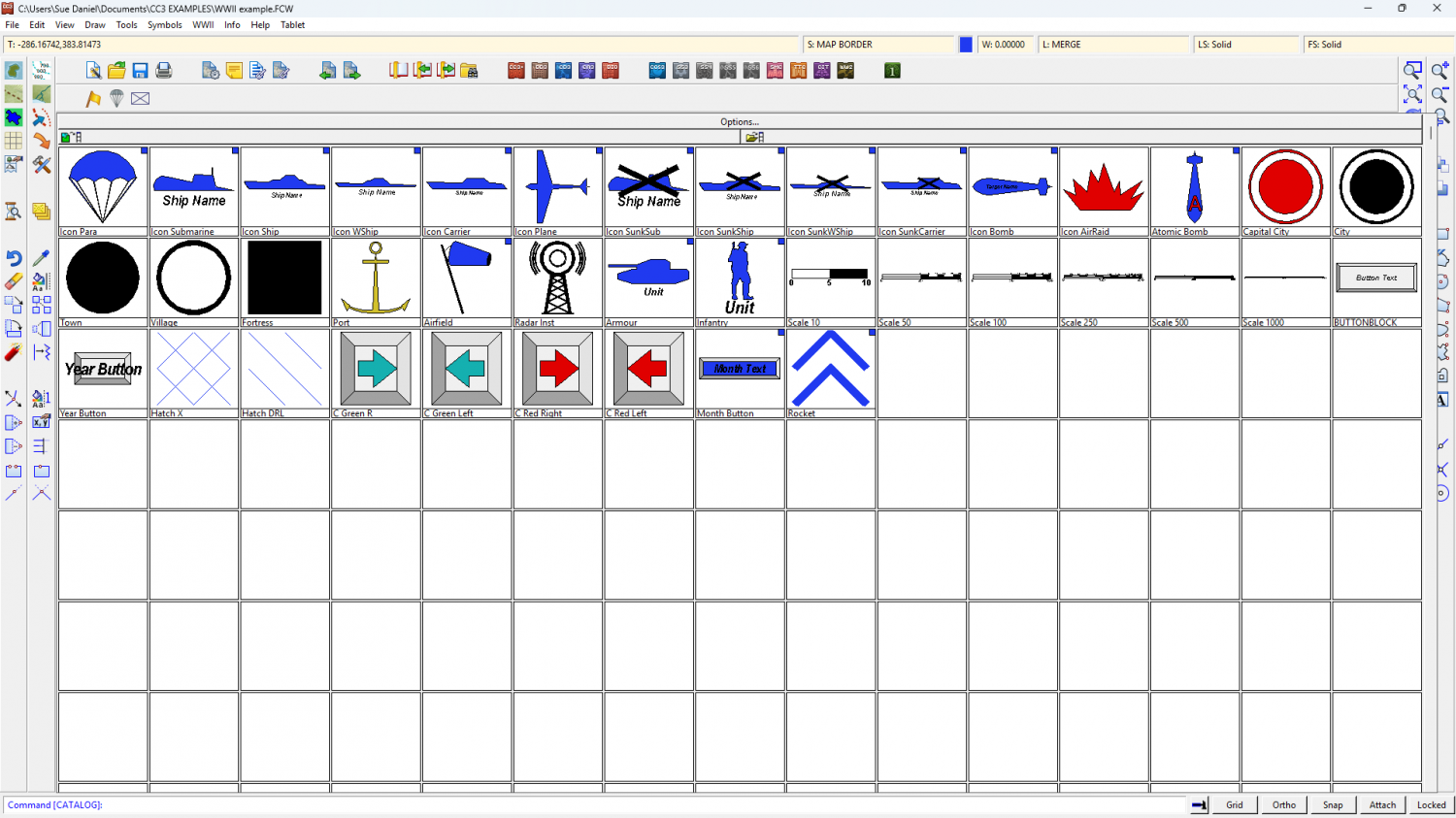The image size is (1456, 818).
Task: Click the Print icon in toolbar
Action: (x=163, y=71)
